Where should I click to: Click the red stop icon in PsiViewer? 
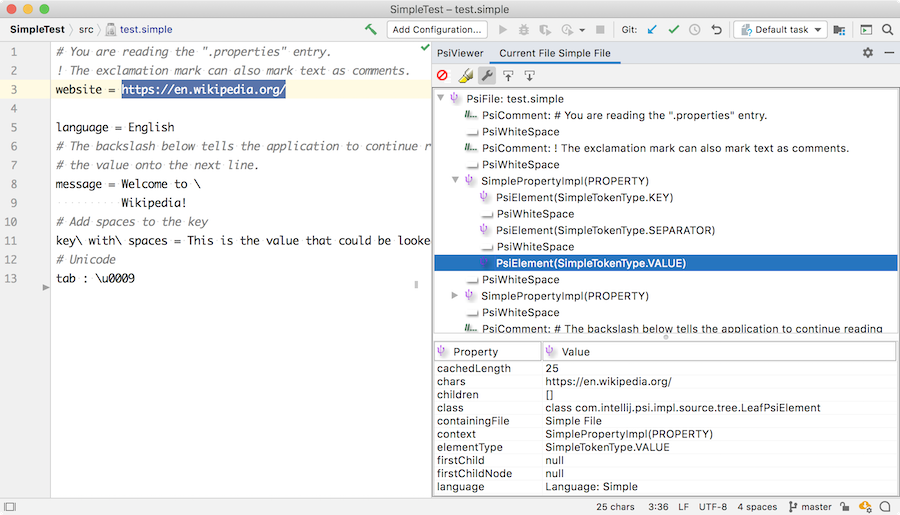pyautogui.click(x=443, y=75)
